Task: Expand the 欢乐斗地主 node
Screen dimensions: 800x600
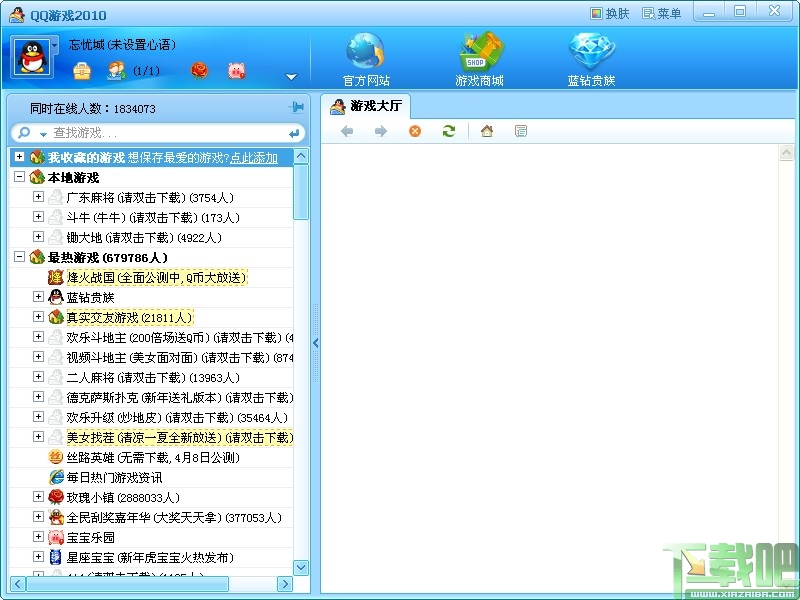Action: tap(38, 336)
